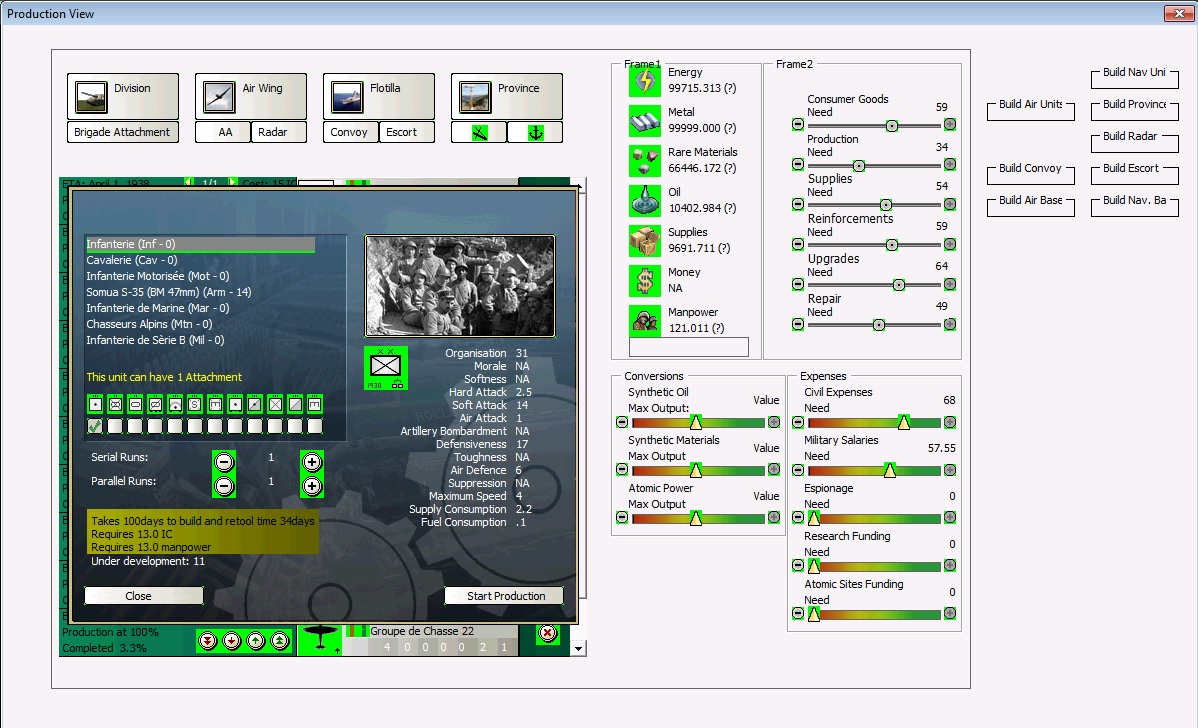Decrease Parallel Runs with minus button
This screenshot has height=728, width=1198.
224,485
